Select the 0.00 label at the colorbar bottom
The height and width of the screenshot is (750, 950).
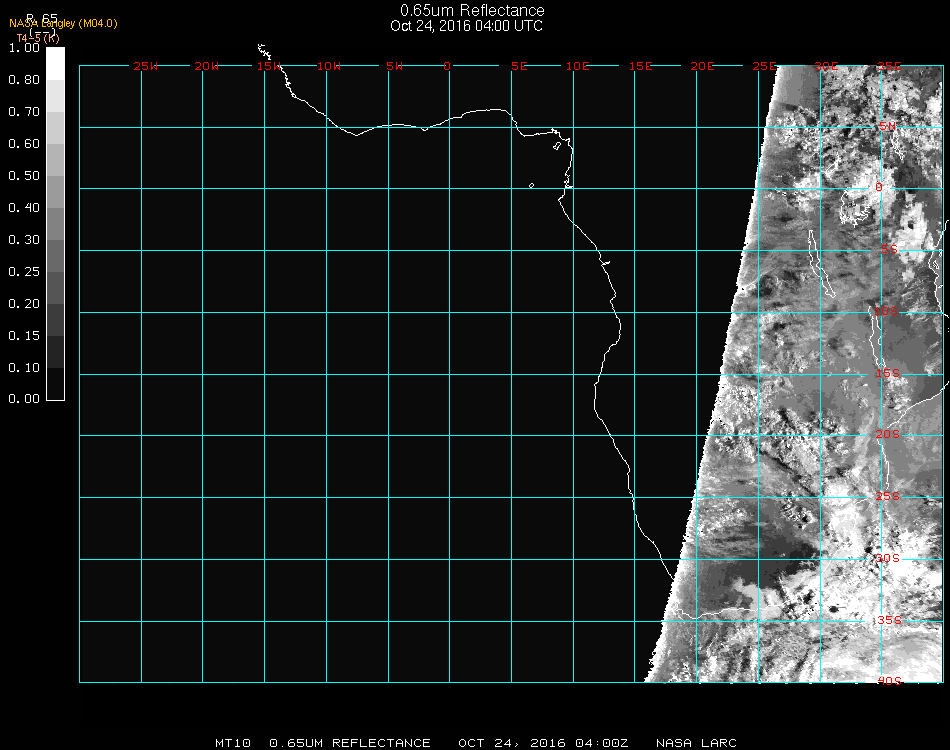[x=23, y=399]
